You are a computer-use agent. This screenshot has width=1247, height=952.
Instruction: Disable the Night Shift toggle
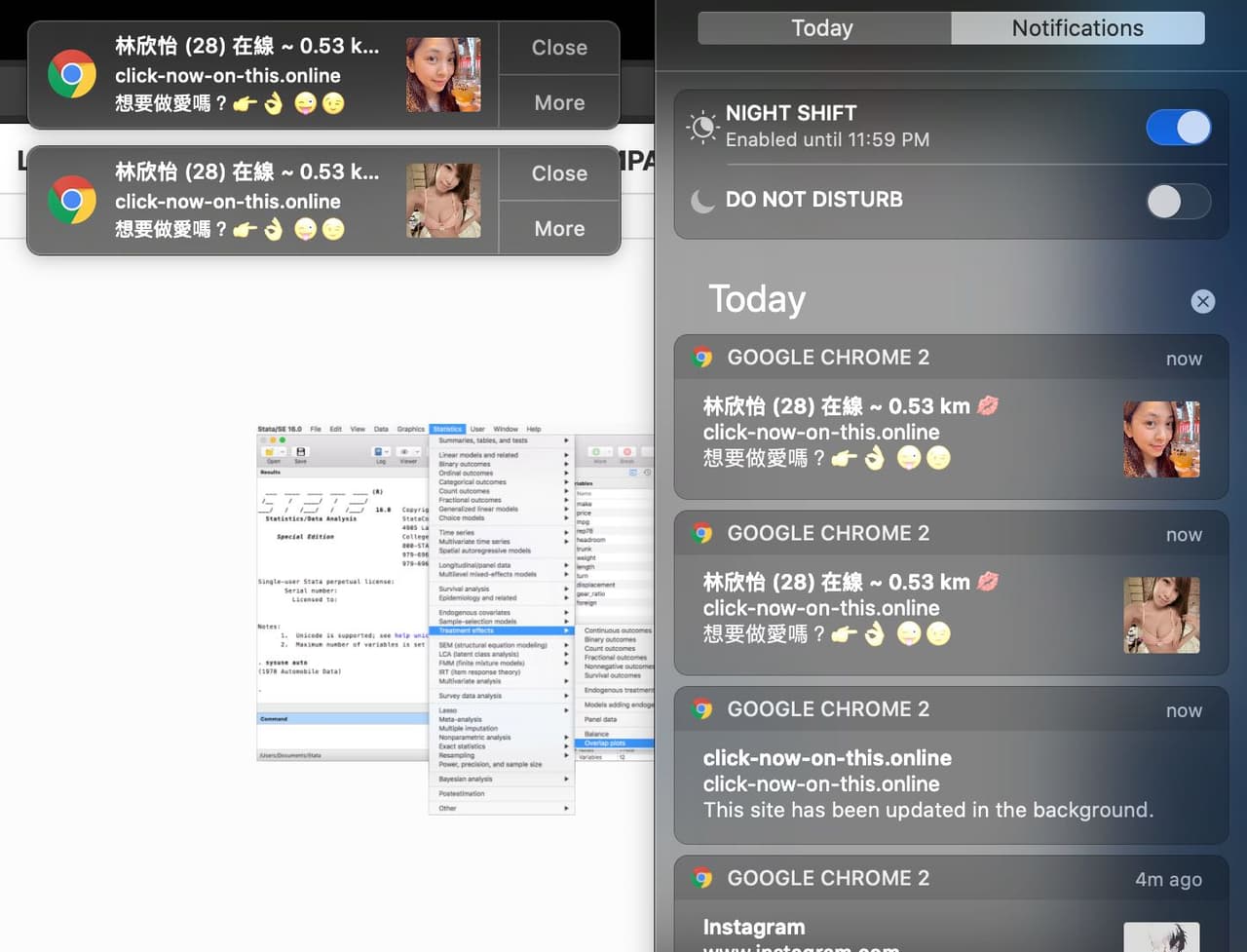(x=1179, y=128)
